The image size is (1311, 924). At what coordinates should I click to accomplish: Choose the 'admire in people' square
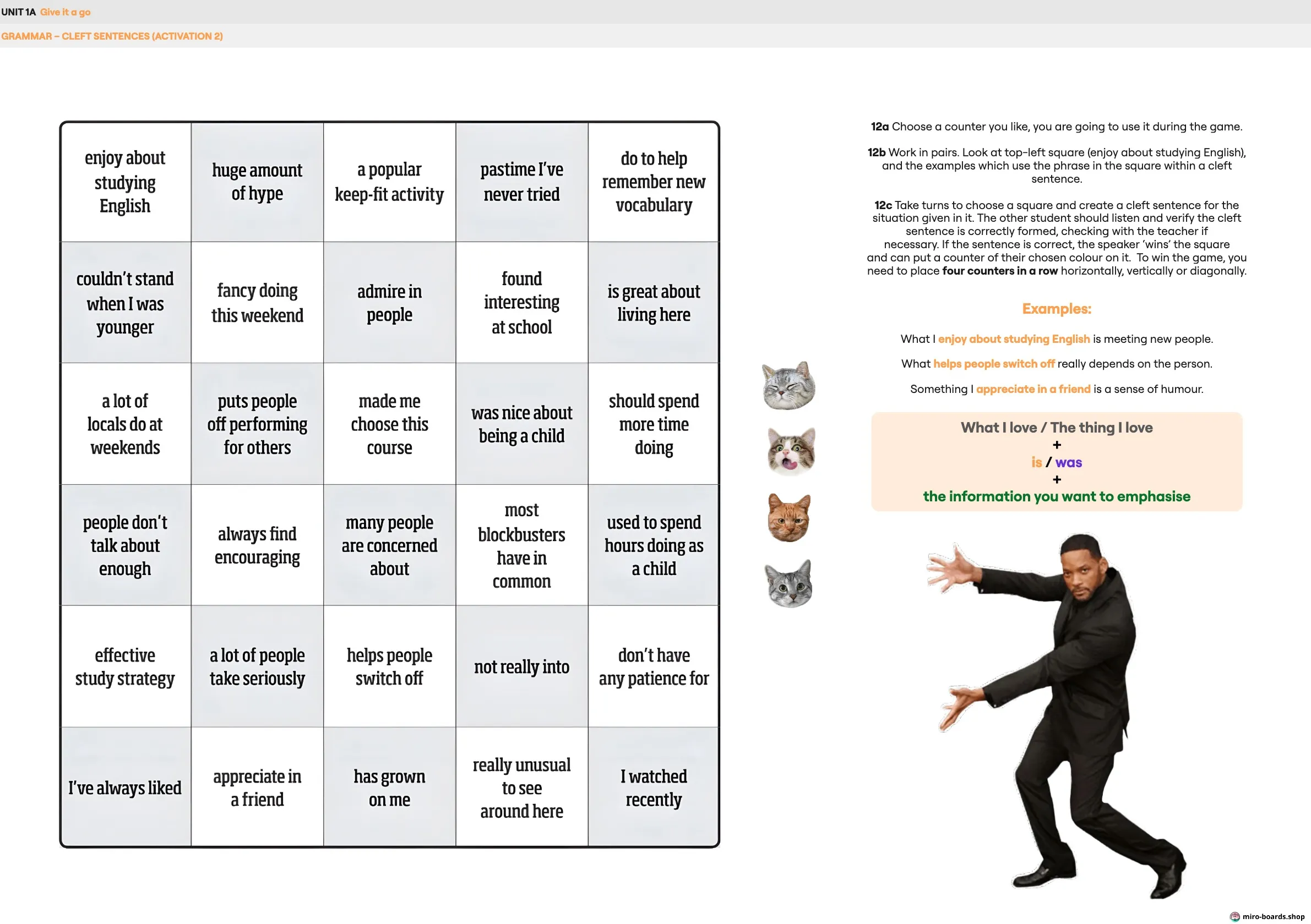pos(389,303)
